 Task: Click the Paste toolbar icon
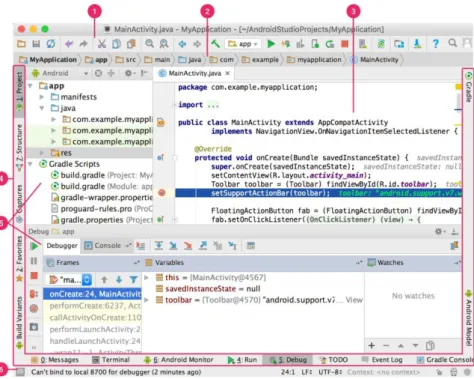pyautogui.click(x=131, y=44)
